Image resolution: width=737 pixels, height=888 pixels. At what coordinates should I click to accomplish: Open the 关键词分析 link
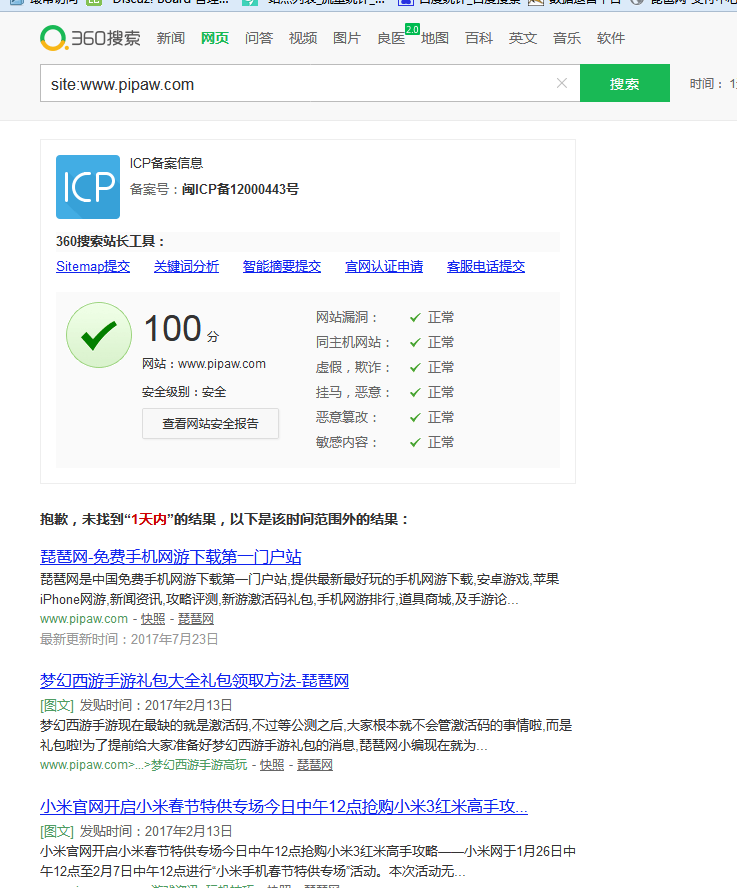(186, 266)
